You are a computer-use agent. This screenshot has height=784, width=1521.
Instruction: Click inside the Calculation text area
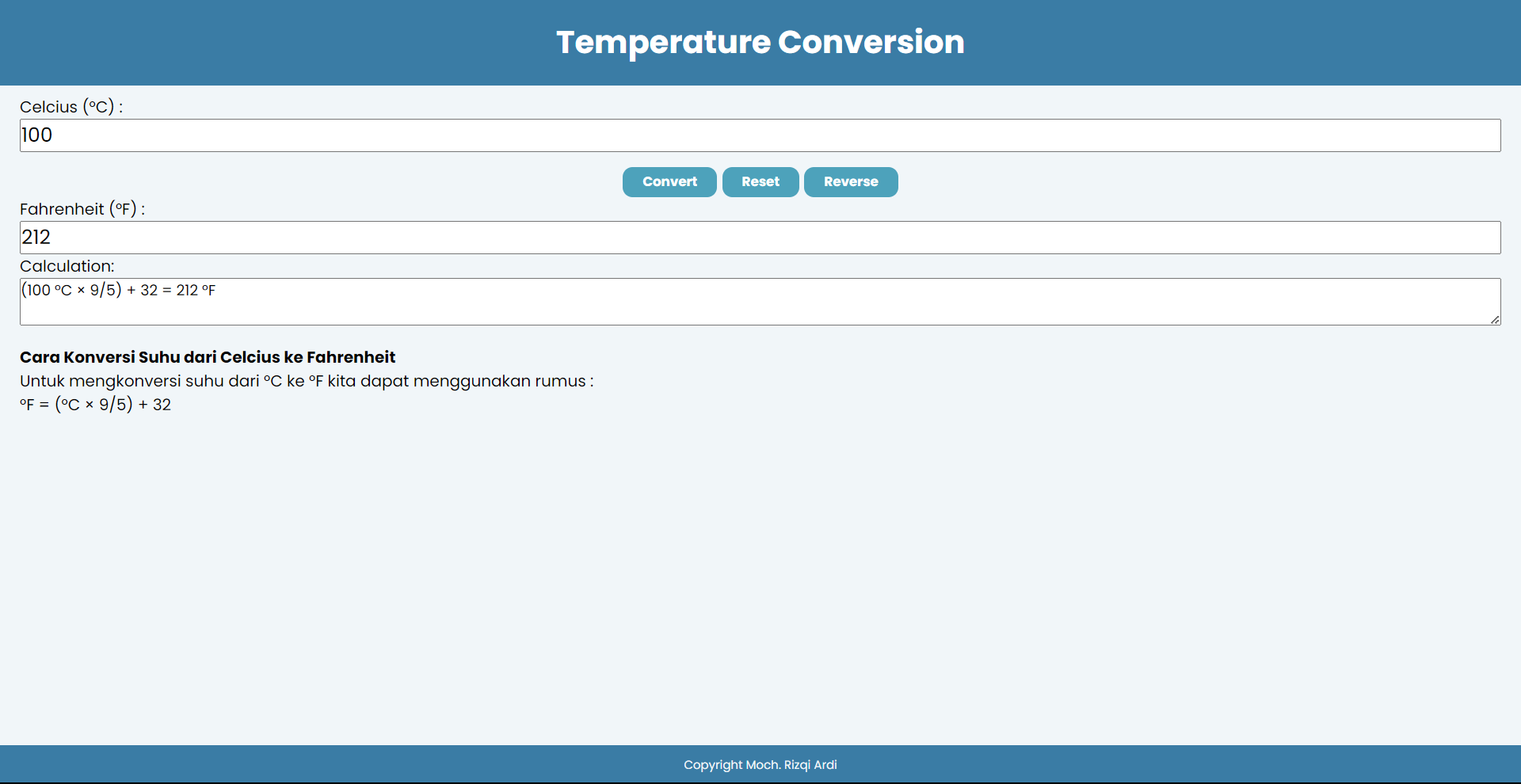pos(760,302)
